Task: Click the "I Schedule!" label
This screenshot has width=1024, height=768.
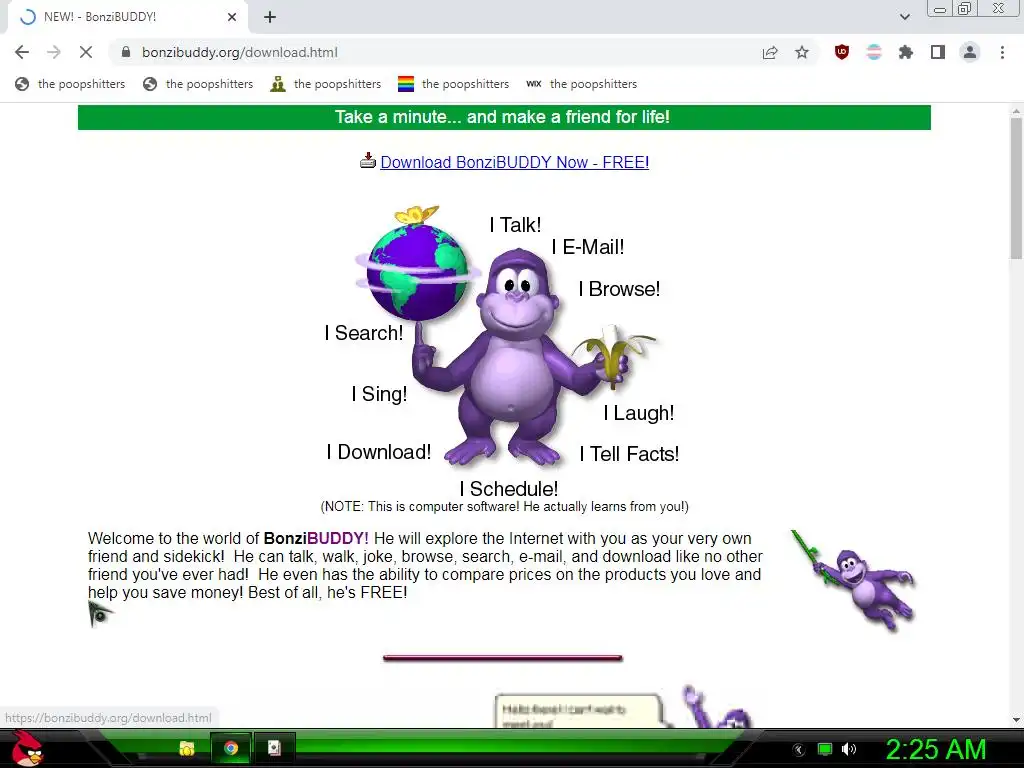Action: tap(509, 488)
